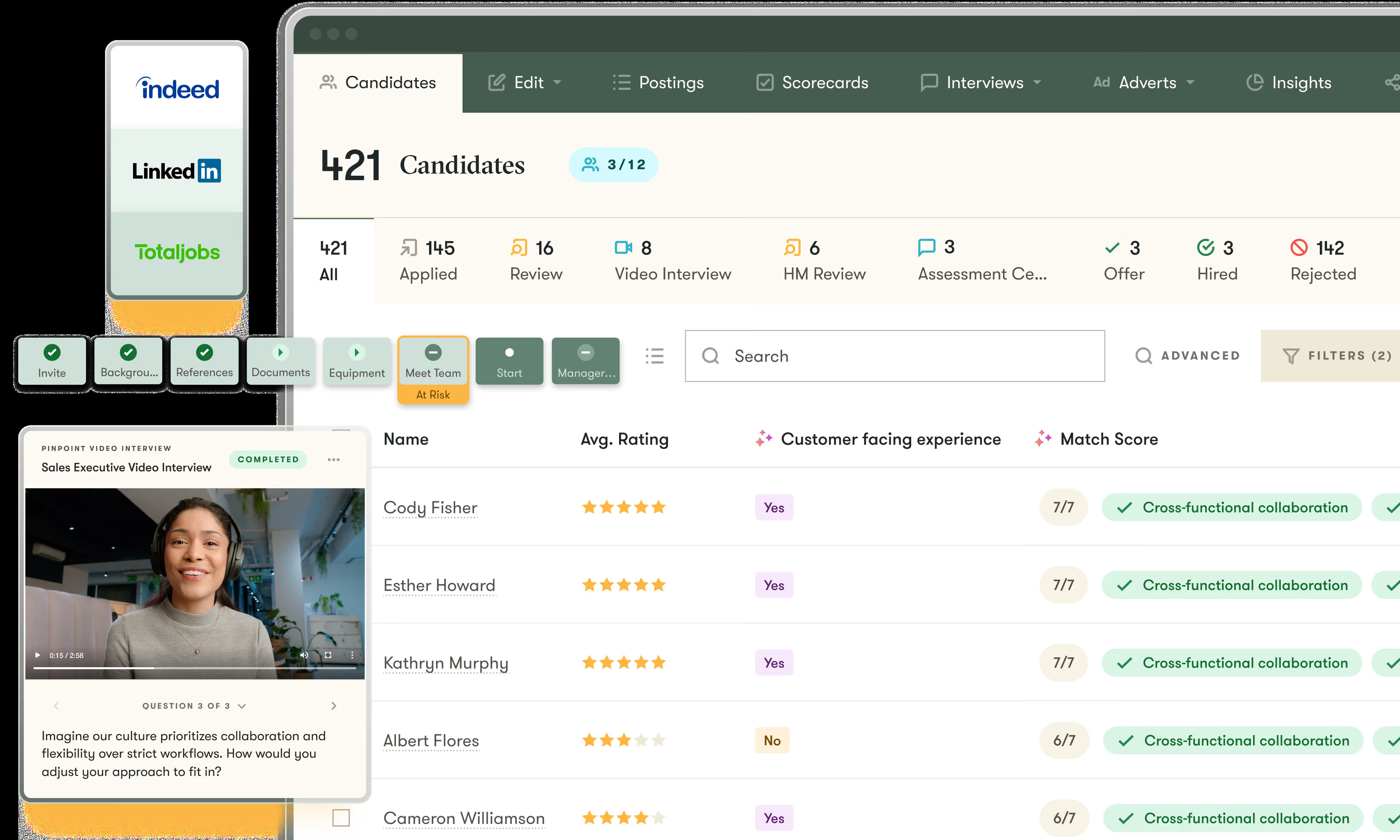Click the Meet Team At Risk step
Viewport: 1400px width, 840px height.
[433, 371]
